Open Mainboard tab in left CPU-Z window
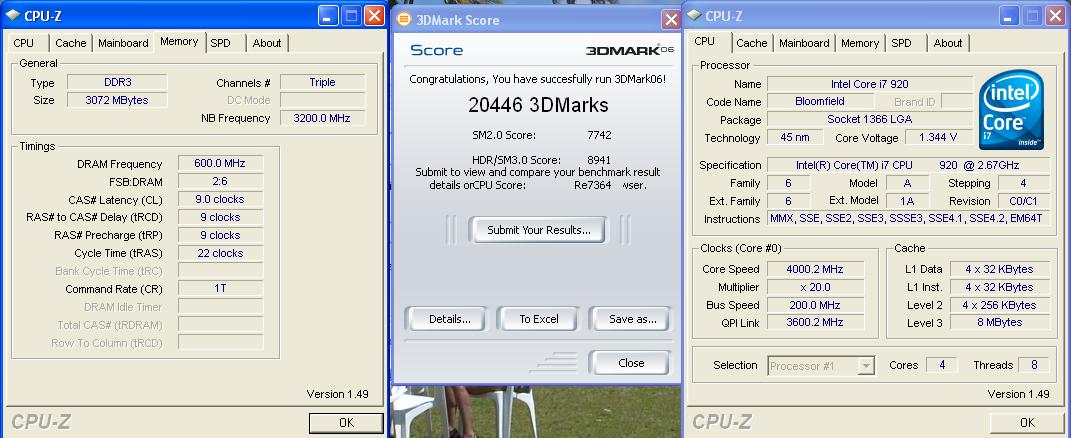 pyautogui.click(x=123, y=43)
